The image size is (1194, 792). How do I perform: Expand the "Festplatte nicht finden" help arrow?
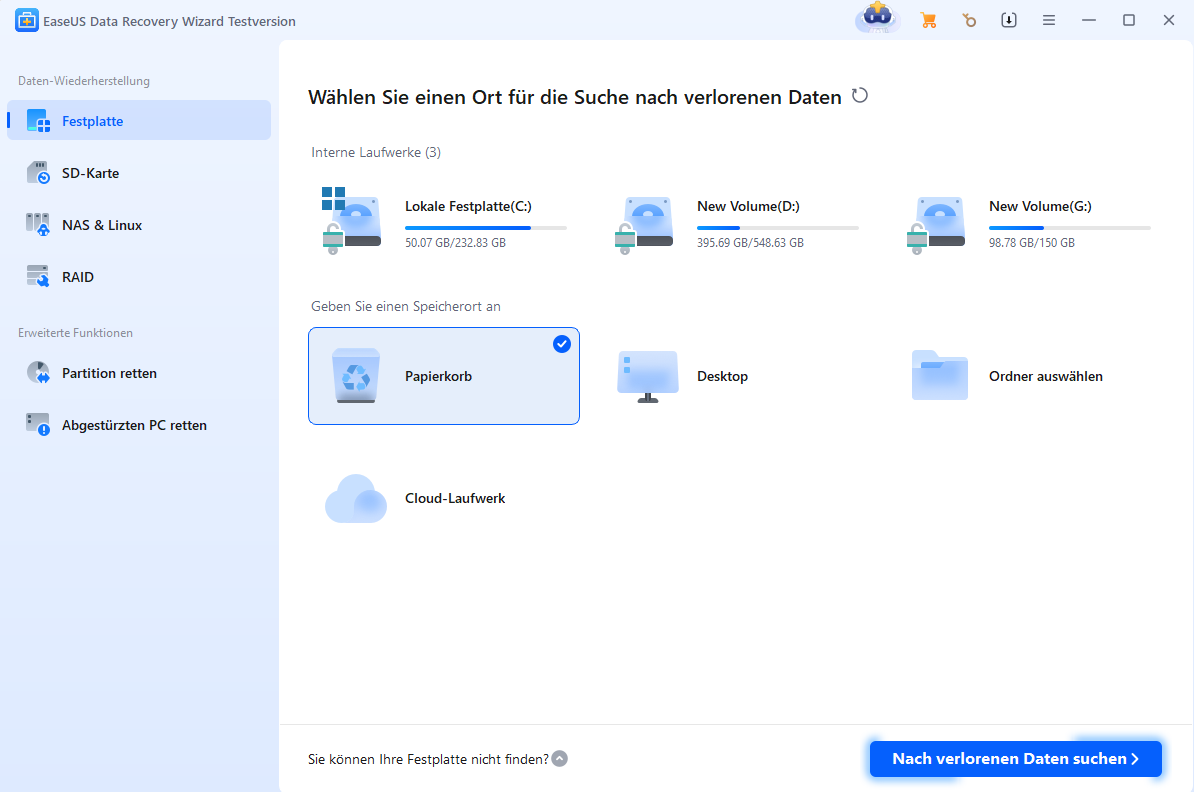pos(560,758)
